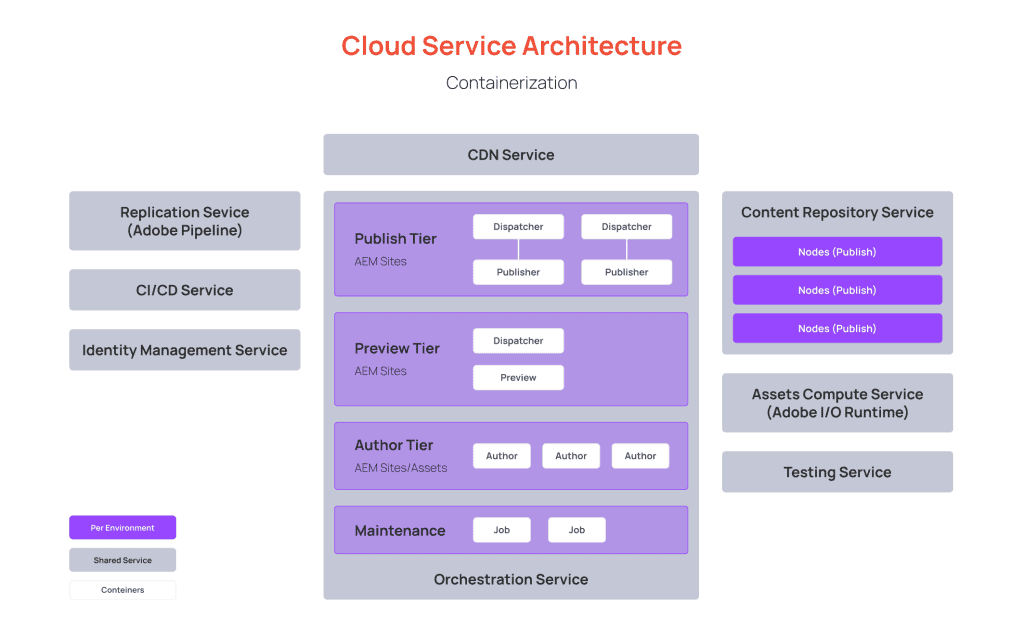The width and height of the screenshot is (1024, 644).
Task: Open the CI/CD Service block
Action: click(184, 289)
